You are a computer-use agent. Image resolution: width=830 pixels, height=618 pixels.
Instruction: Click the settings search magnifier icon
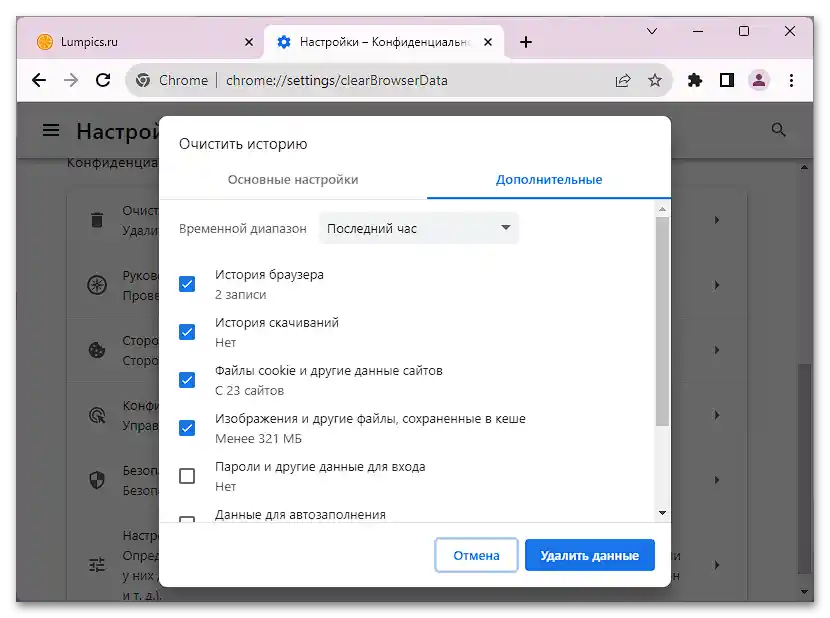778,130
